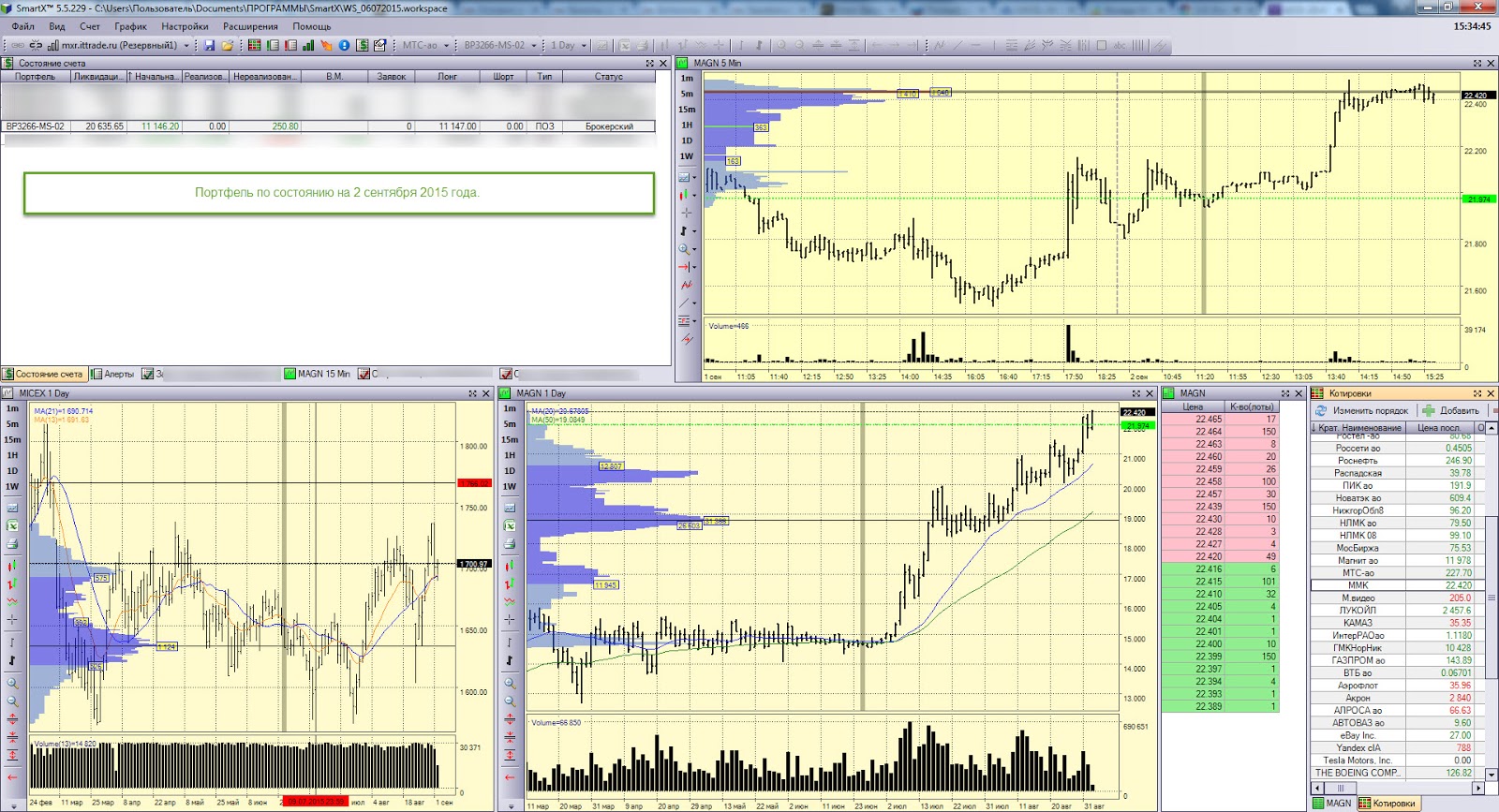Expand zoom tool dropdown in MAGN 5 Min
Screen dimensions: 1499x812
[694, 249]
